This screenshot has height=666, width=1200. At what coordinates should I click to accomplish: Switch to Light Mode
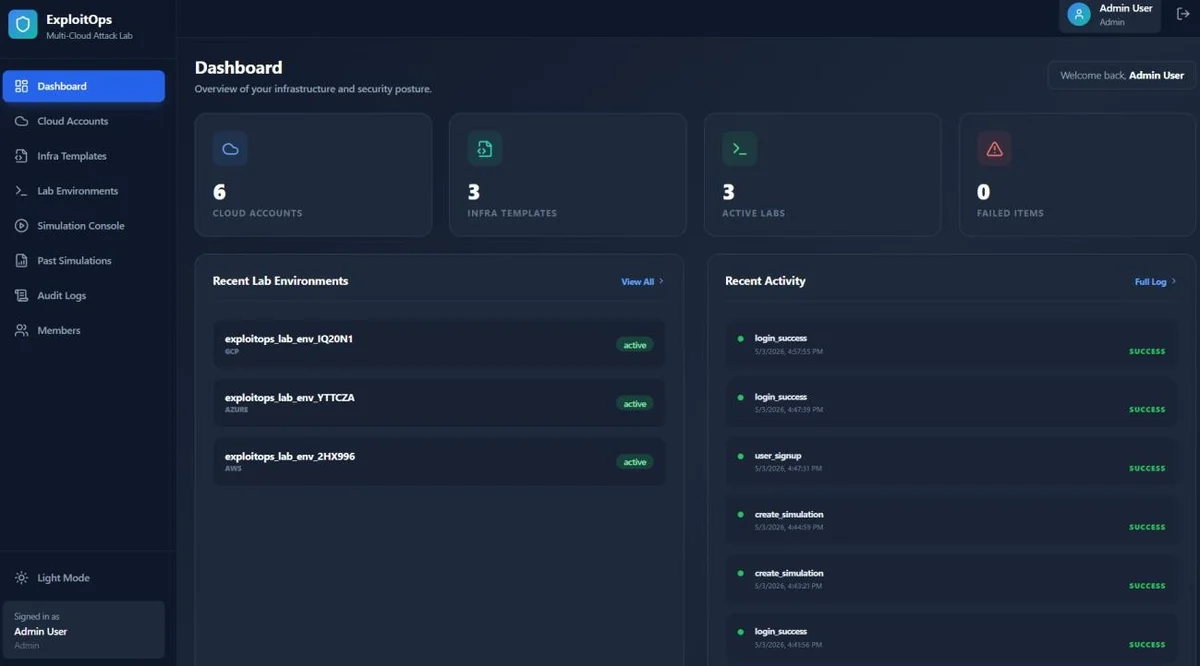coord(84,578)
